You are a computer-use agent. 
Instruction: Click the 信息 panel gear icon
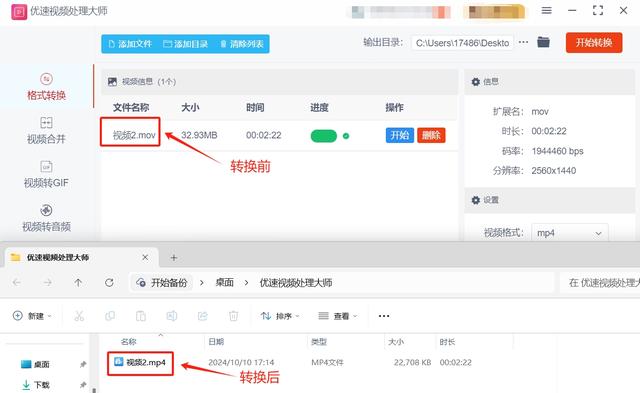tap(476, 82)
